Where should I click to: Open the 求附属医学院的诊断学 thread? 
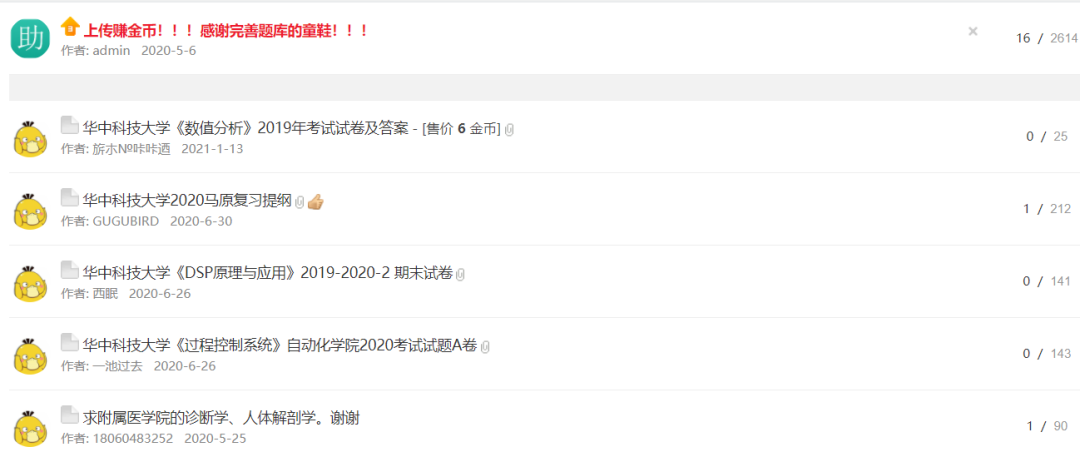pyautogui.click(x=221, y=418)
